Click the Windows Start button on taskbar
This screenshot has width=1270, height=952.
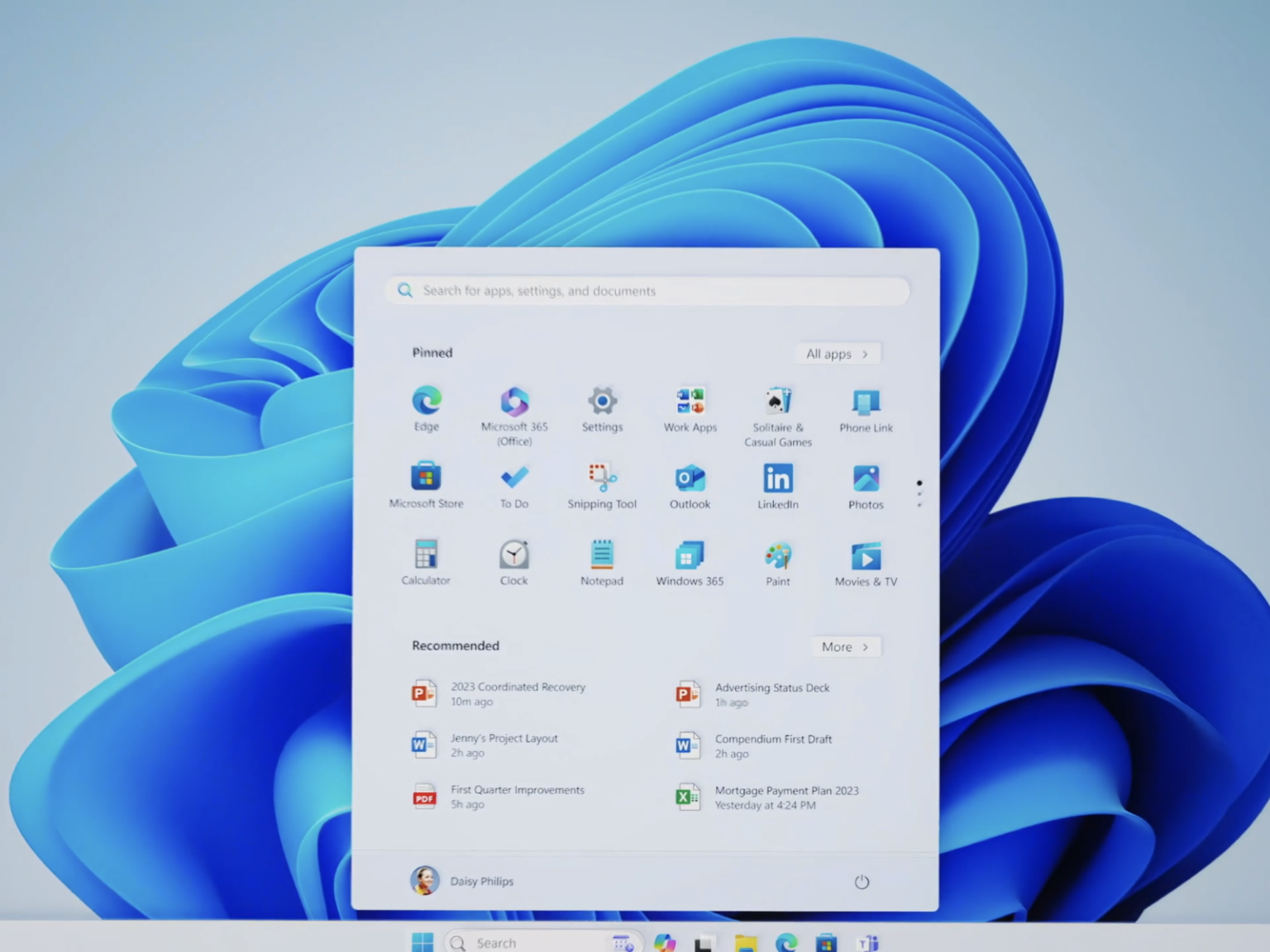click(423, 943)
